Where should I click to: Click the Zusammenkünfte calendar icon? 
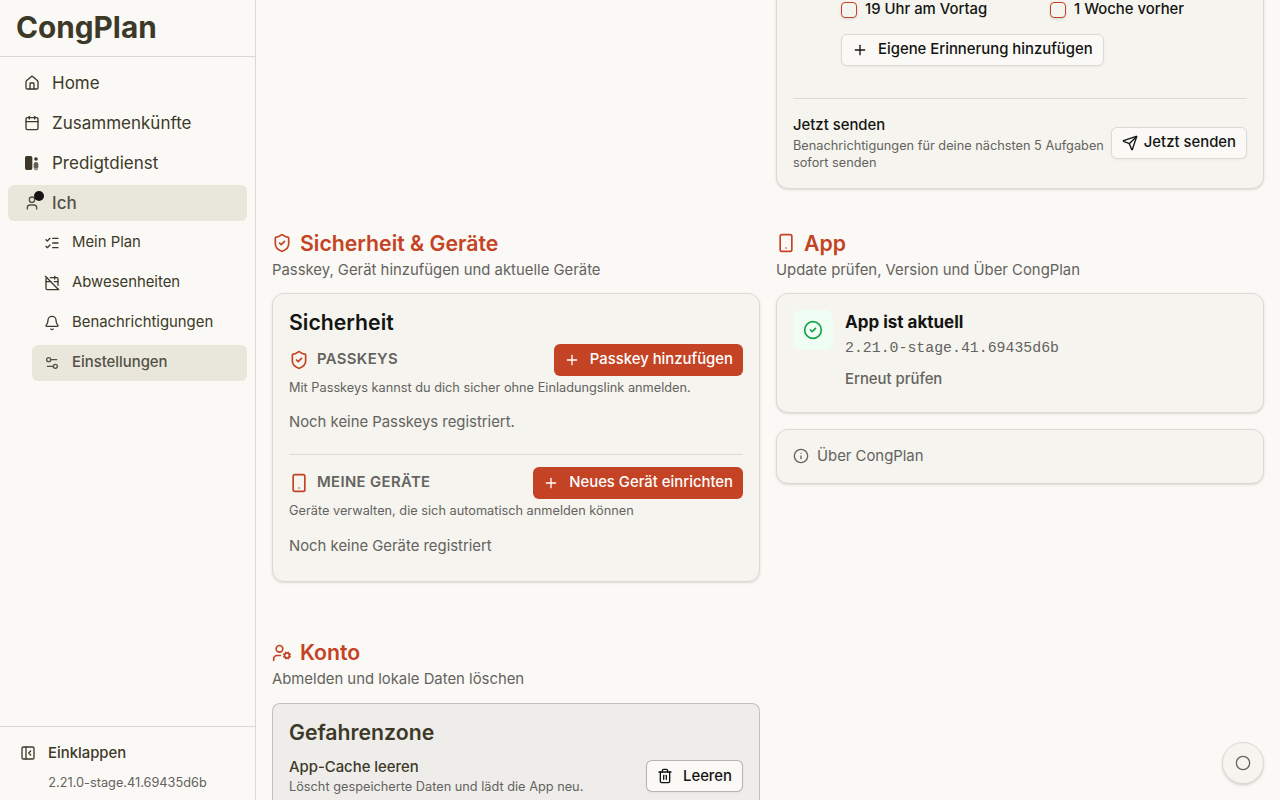pos(32,123)
